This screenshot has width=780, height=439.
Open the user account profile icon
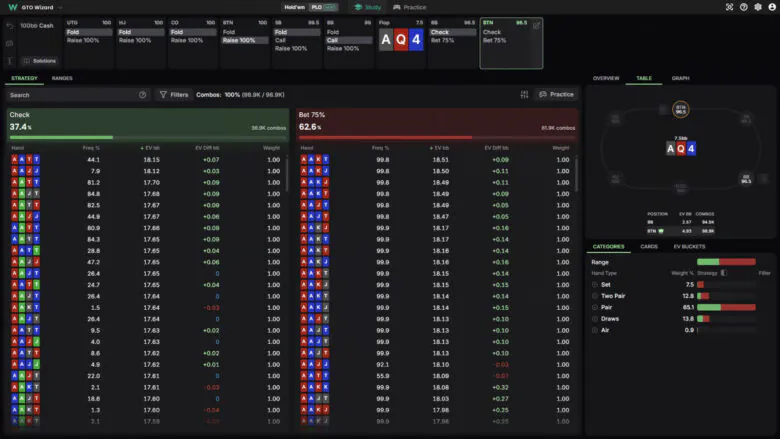pos(772,7)
